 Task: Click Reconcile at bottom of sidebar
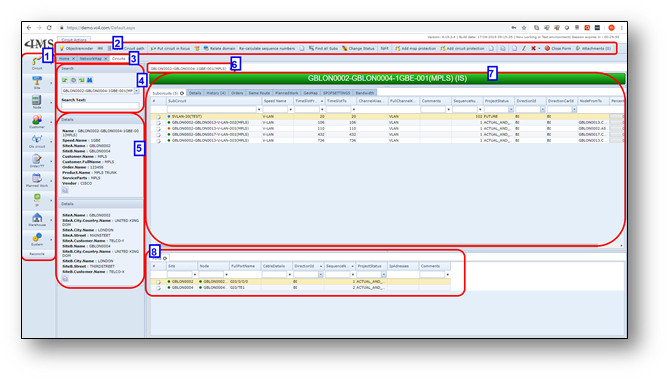tap(37, 254)
